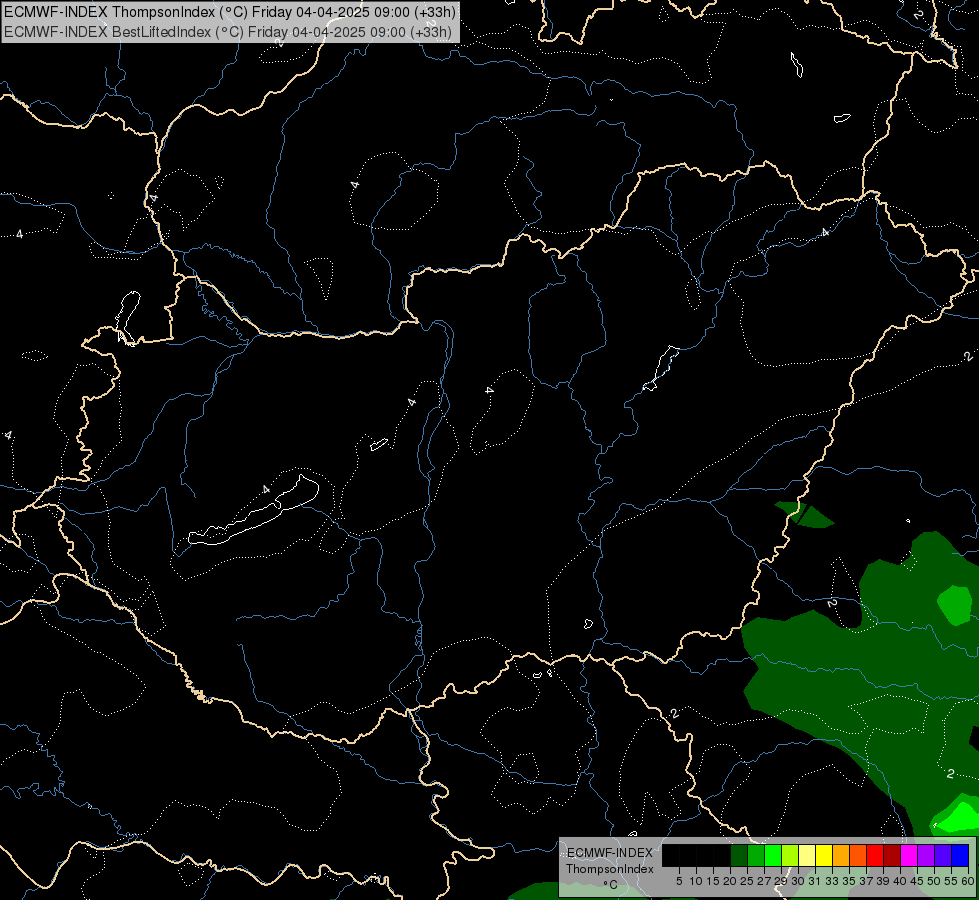This screenshot has height=900, width=979.
Task: Click the indigo 50–55 legend swatch
Action: coord(943,855)
